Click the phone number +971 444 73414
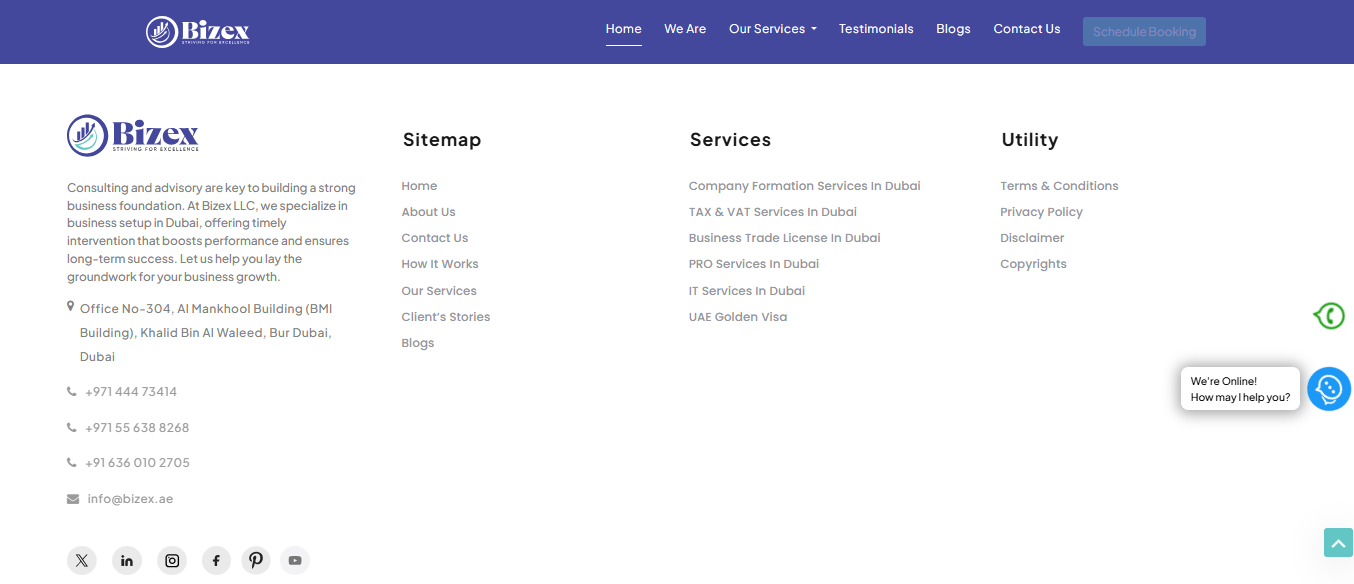 [x=131, y=392]
